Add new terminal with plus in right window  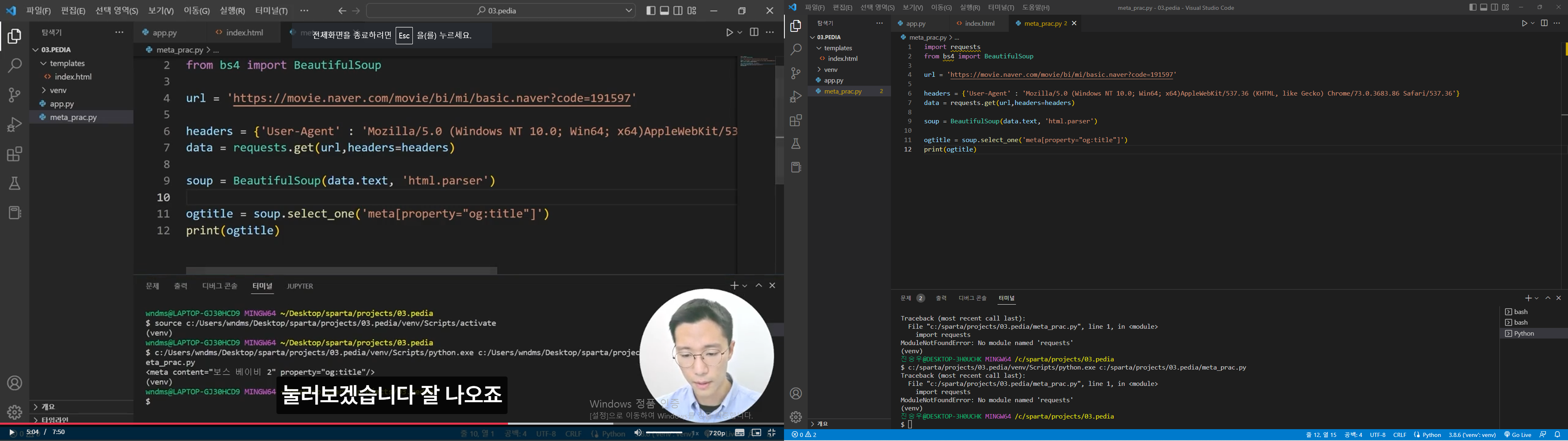(x=1528, y=298)
